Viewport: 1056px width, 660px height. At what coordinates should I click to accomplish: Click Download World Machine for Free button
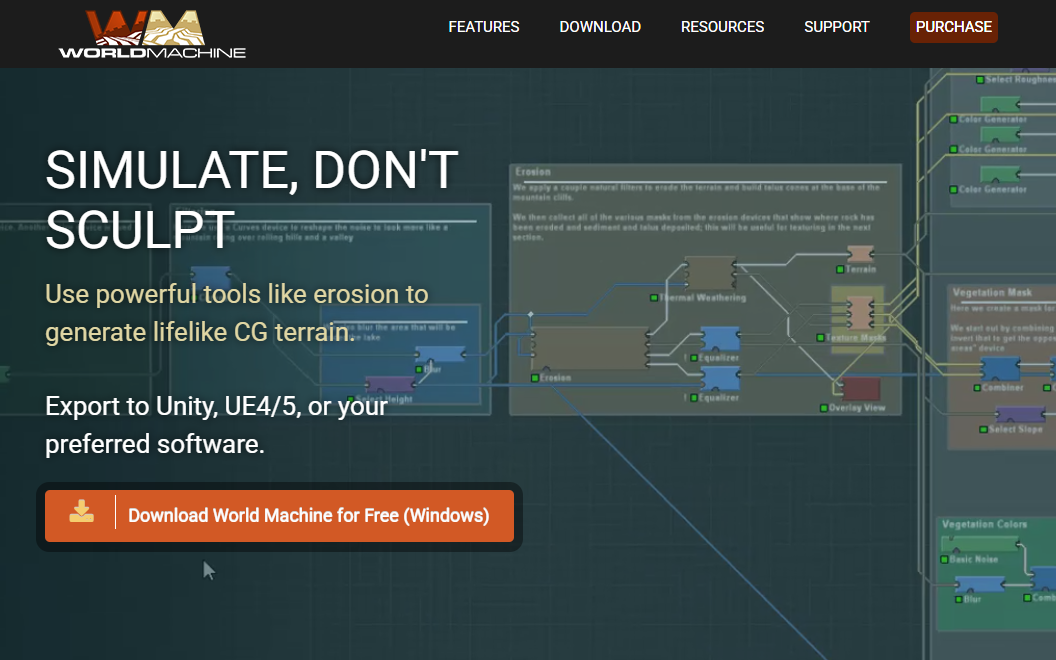pyautogui.click(x=308, y=516)
